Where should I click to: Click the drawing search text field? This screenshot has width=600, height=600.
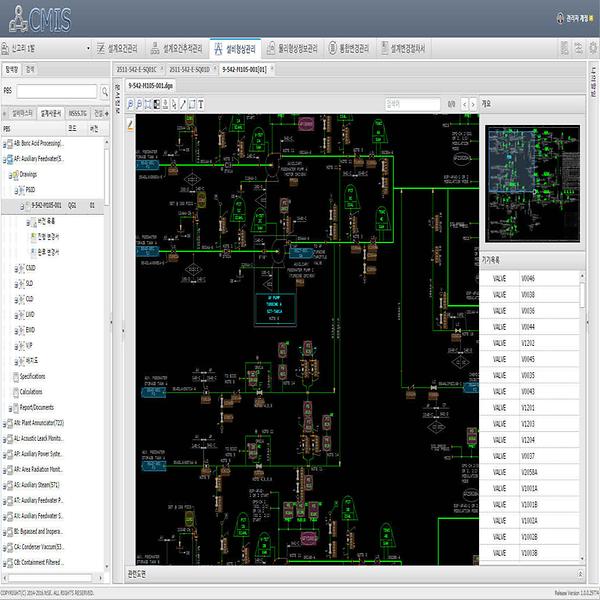tap(410, 103)
